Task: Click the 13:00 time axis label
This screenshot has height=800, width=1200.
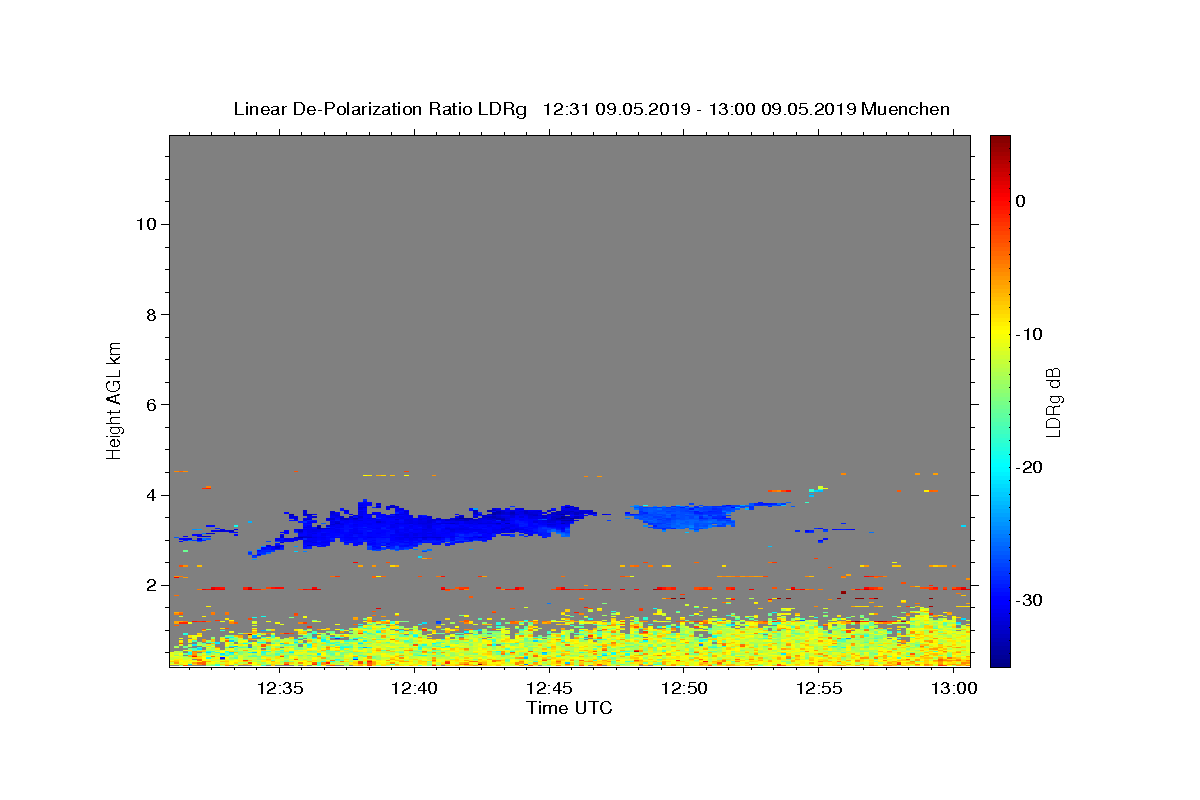Action: [x=955, y=688]
